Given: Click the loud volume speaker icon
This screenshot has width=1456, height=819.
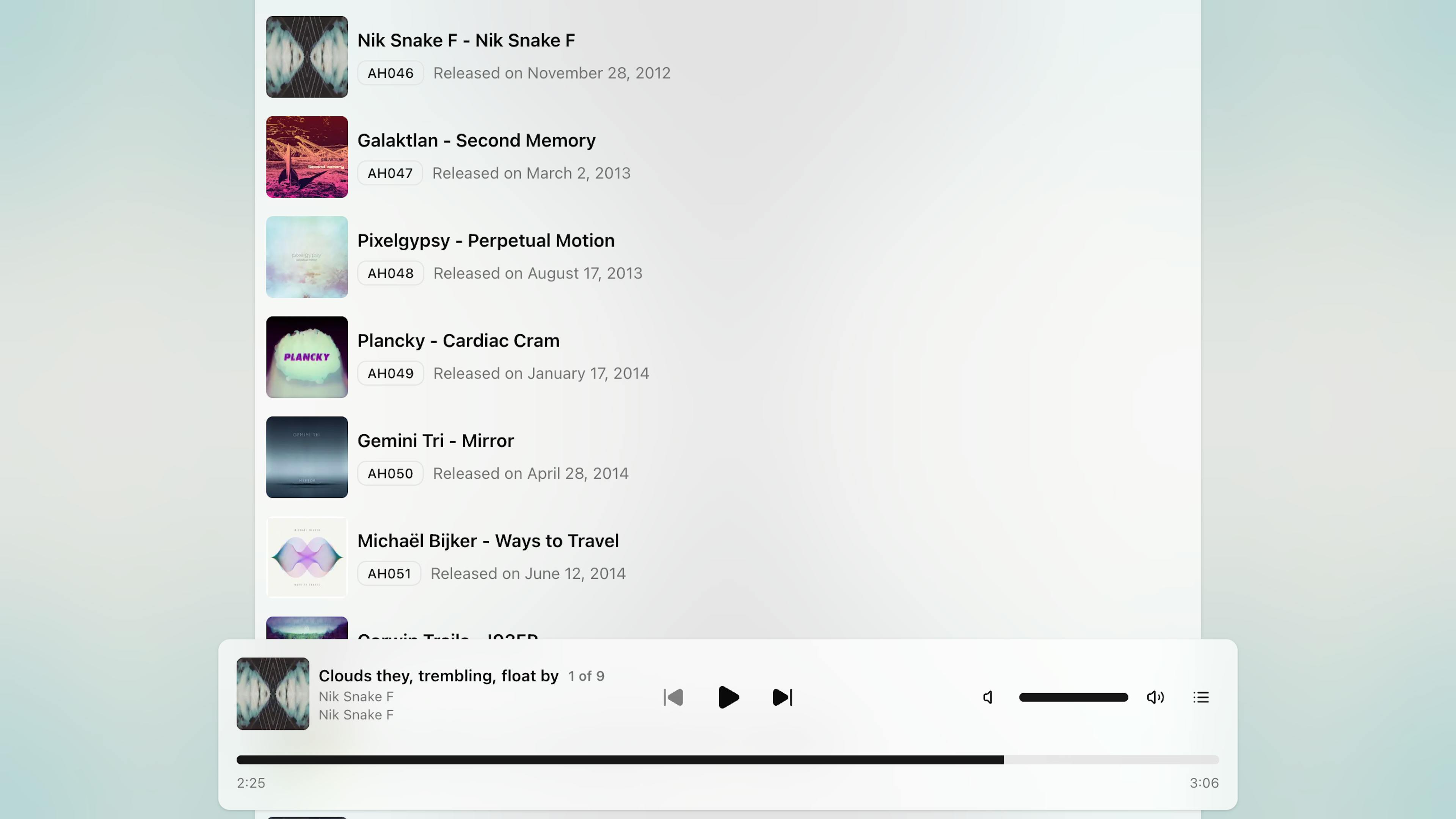Looking at the screenshot, I should click(1155, 697).
